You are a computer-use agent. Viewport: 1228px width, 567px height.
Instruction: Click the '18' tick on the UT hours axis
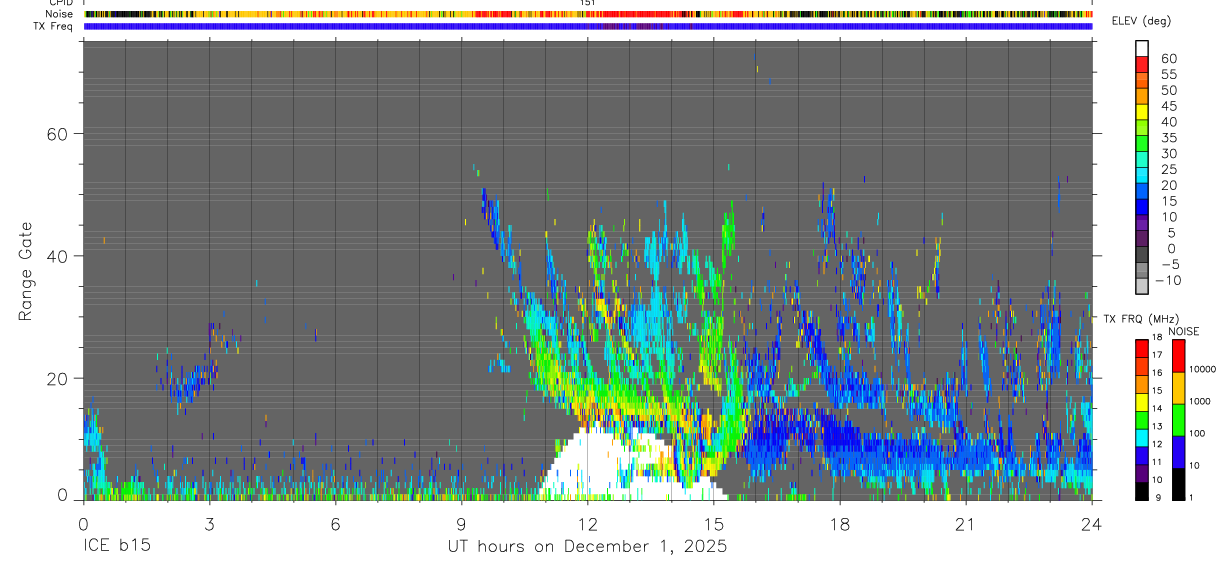coord(840,524)
